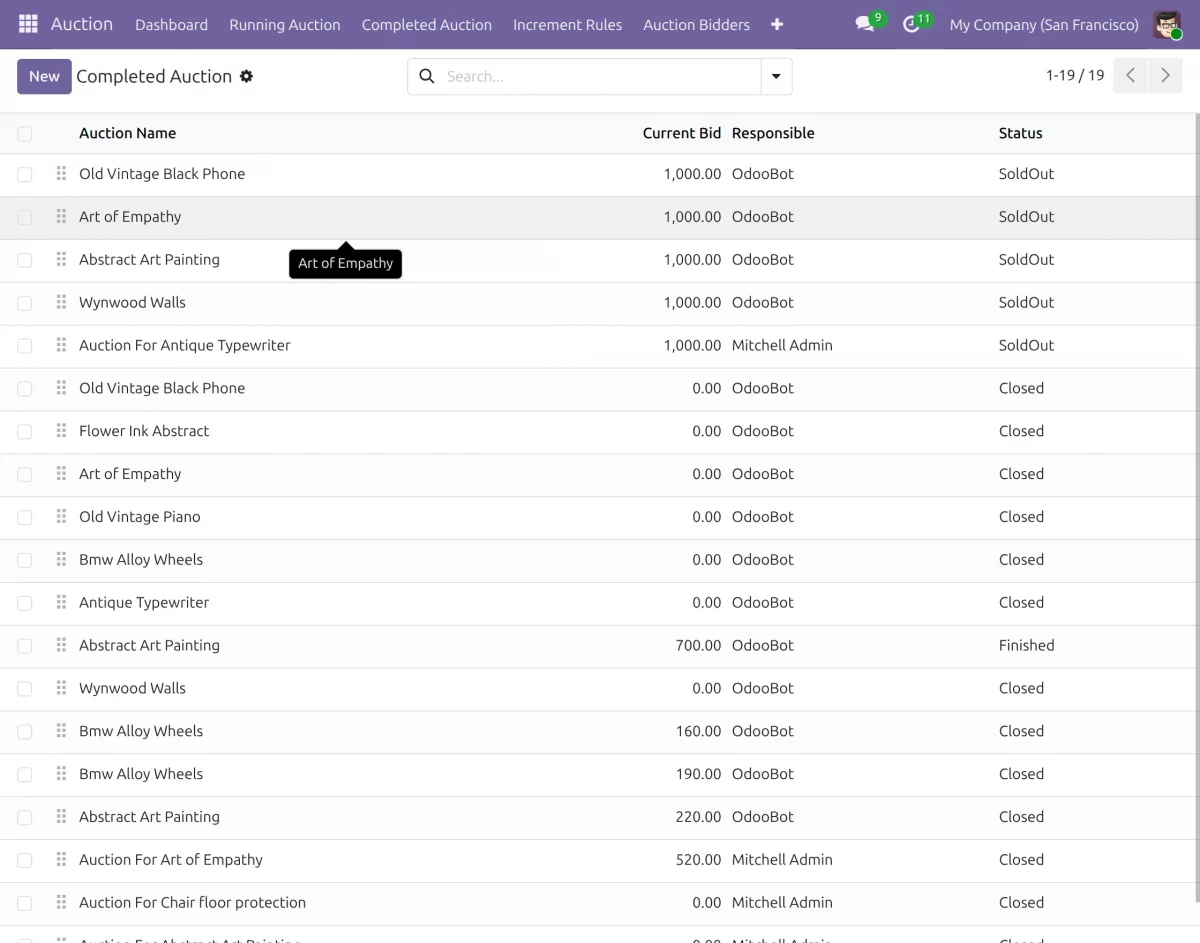This screenshot has height=943, width=1200.
Task: Expand the search options dropdown arrow
Action: [776, 76]
